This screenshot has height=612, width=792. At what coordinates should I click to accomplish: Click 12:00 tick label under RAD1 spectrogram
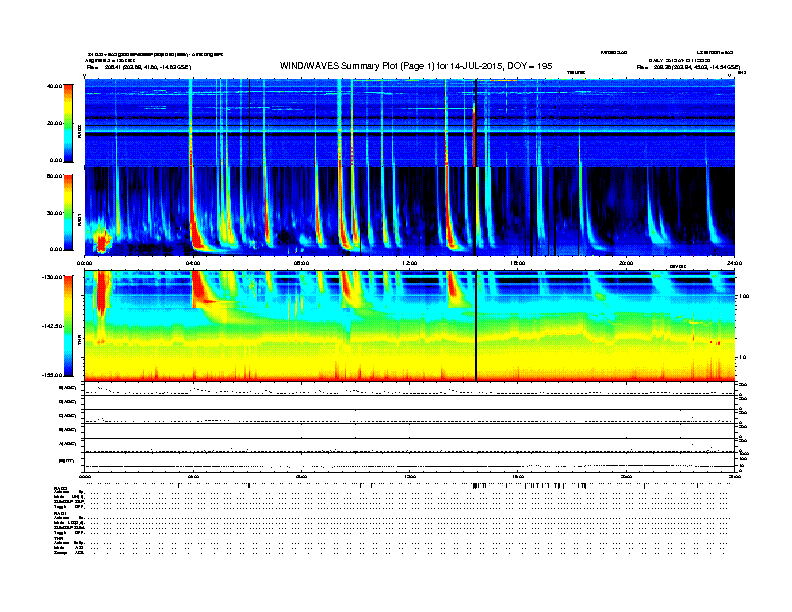(x=409, y=263)
